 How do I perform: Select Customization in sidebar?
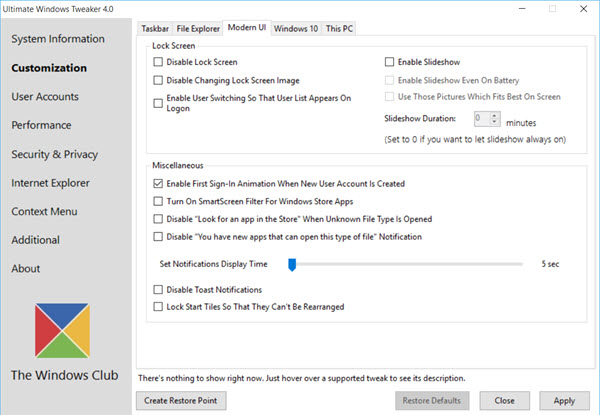[x=49, y=68]
